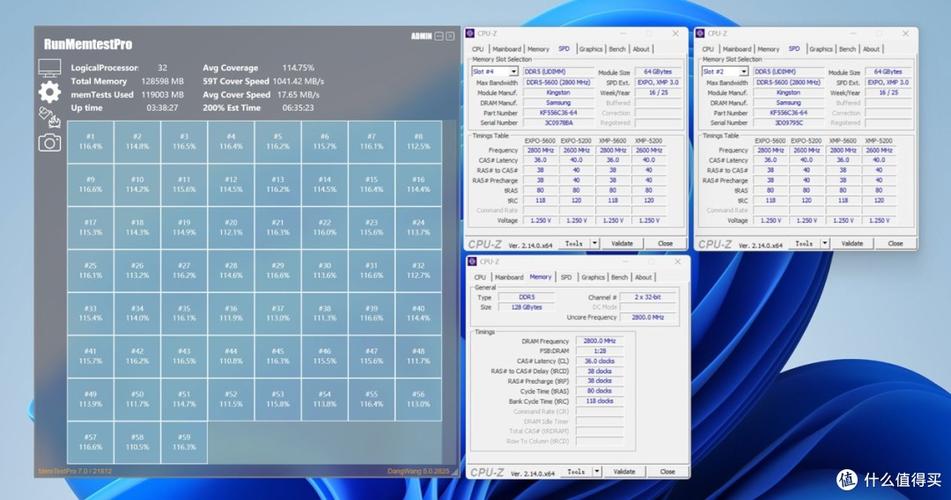Expand Tools arrow in the Memory CPU-Z window
The image size is (951, 500).
coord(597,471)
